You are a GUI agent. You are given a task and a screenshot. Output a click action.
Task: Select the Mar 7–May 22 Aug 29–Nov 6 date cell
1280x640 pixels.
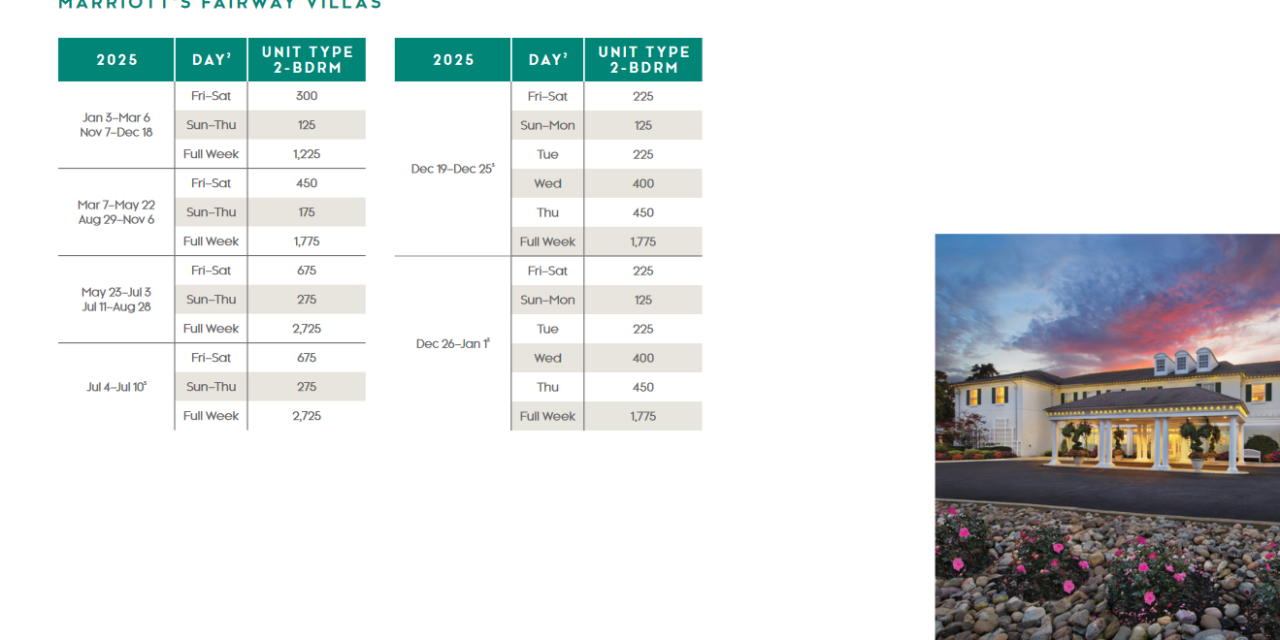click(117, 212)
